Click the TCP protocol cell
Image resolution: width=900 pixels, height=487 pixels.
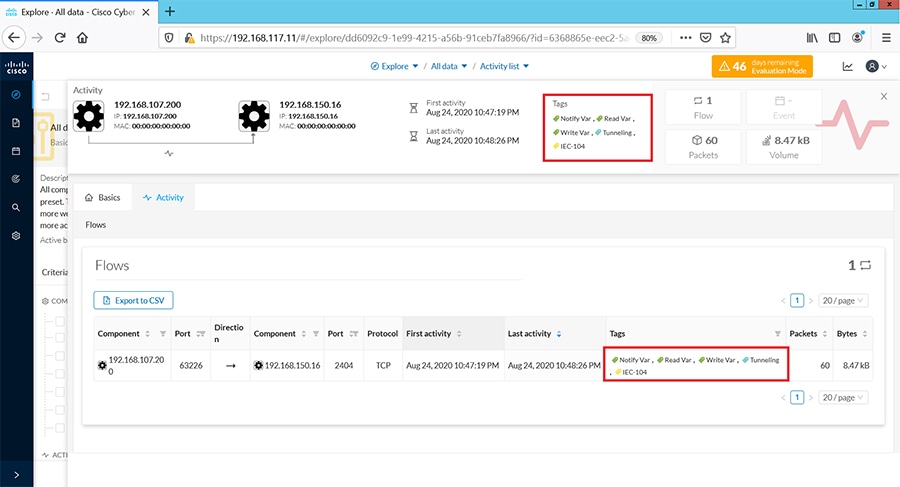tap(383, 365)
